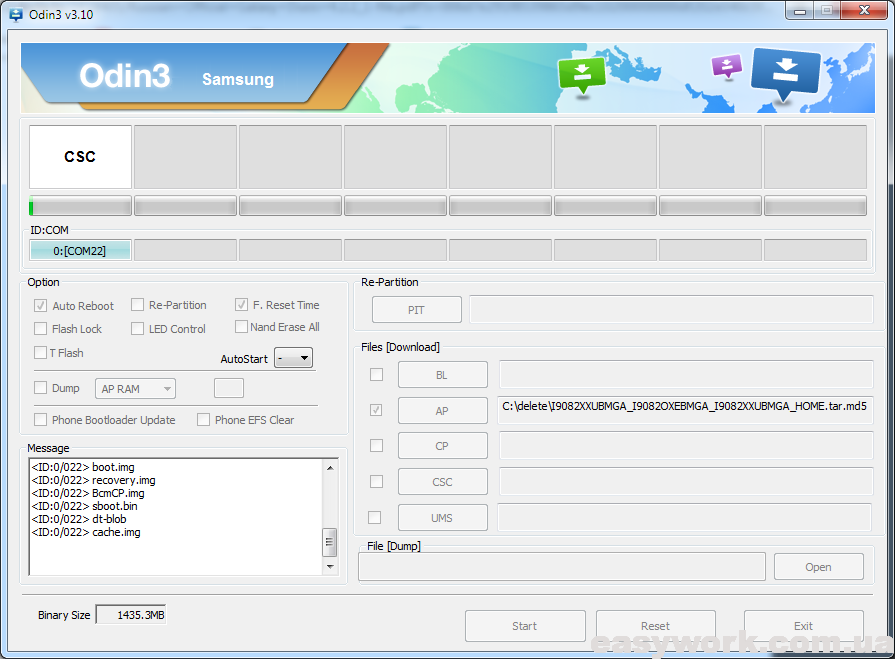Select the dt-blob log line
Image resolution: width=895 pixels, height=659 pixels.
pos(79,519)
